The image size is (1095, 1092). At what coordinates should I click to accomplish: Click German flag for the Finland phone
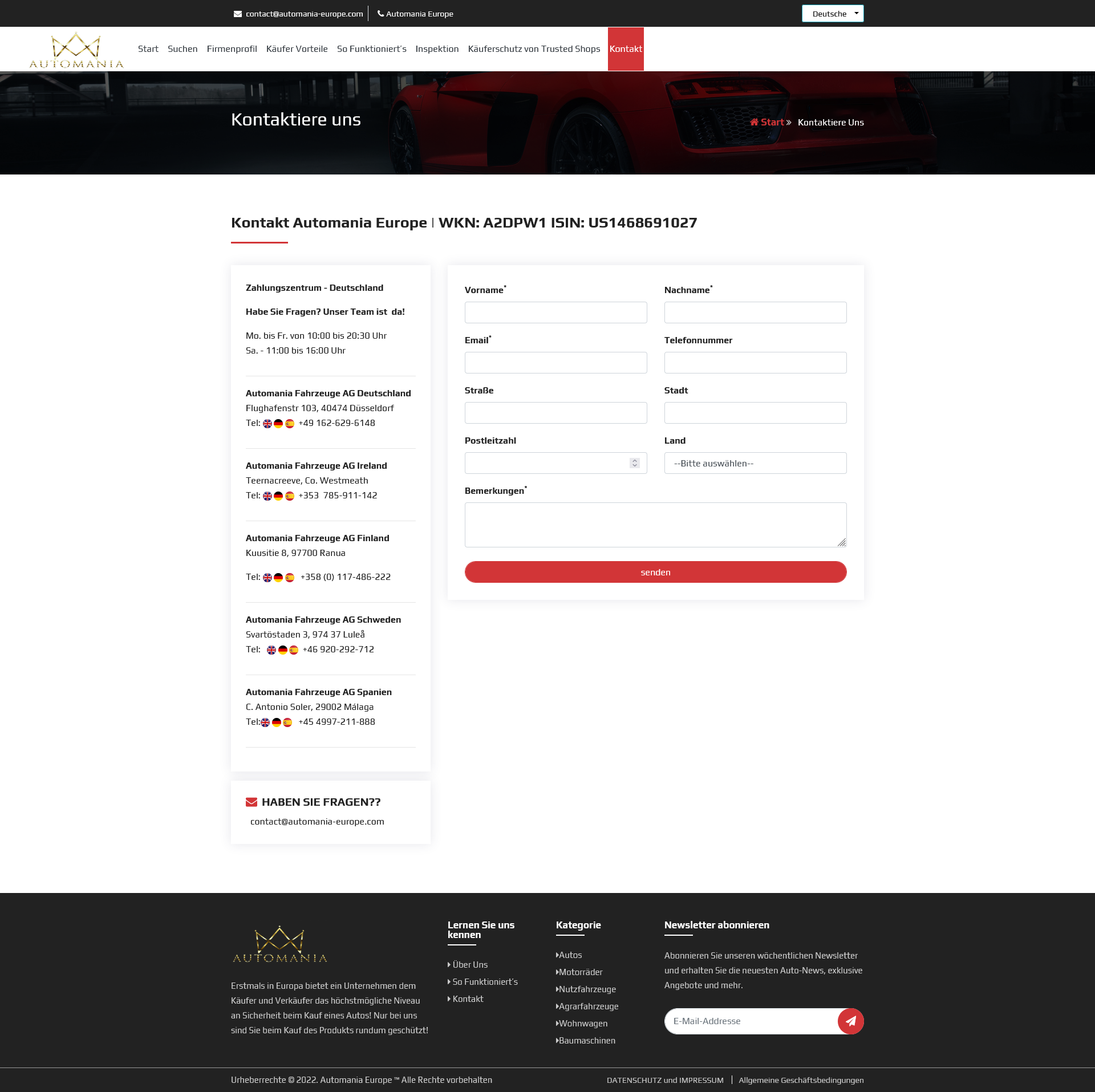point(278,578)
